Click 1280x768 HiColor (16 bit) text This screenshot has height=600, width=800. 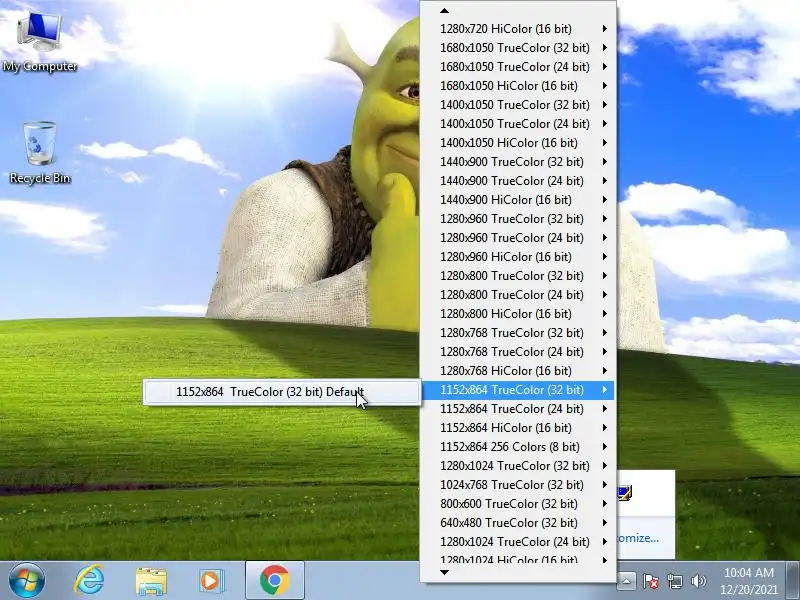coord(506,370)
